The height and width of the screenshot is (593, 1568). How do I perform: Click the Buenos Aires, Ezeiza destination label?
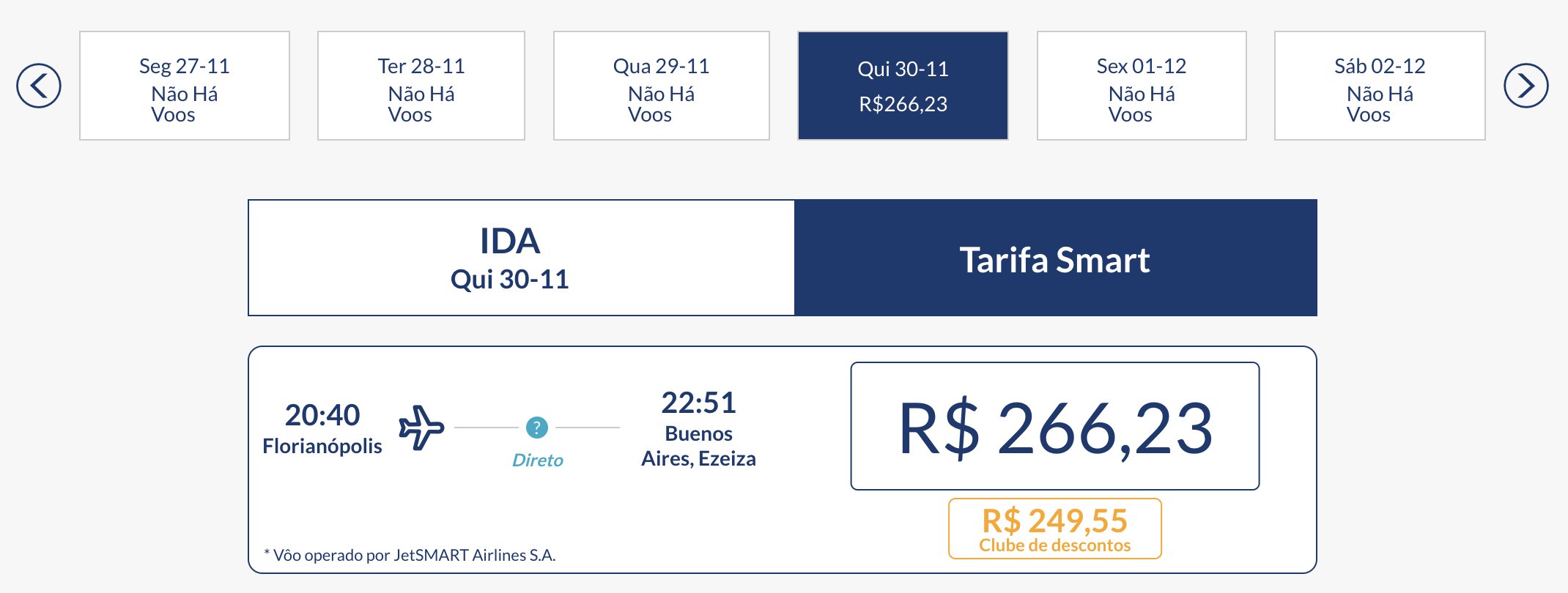click(x=698, y=446)
